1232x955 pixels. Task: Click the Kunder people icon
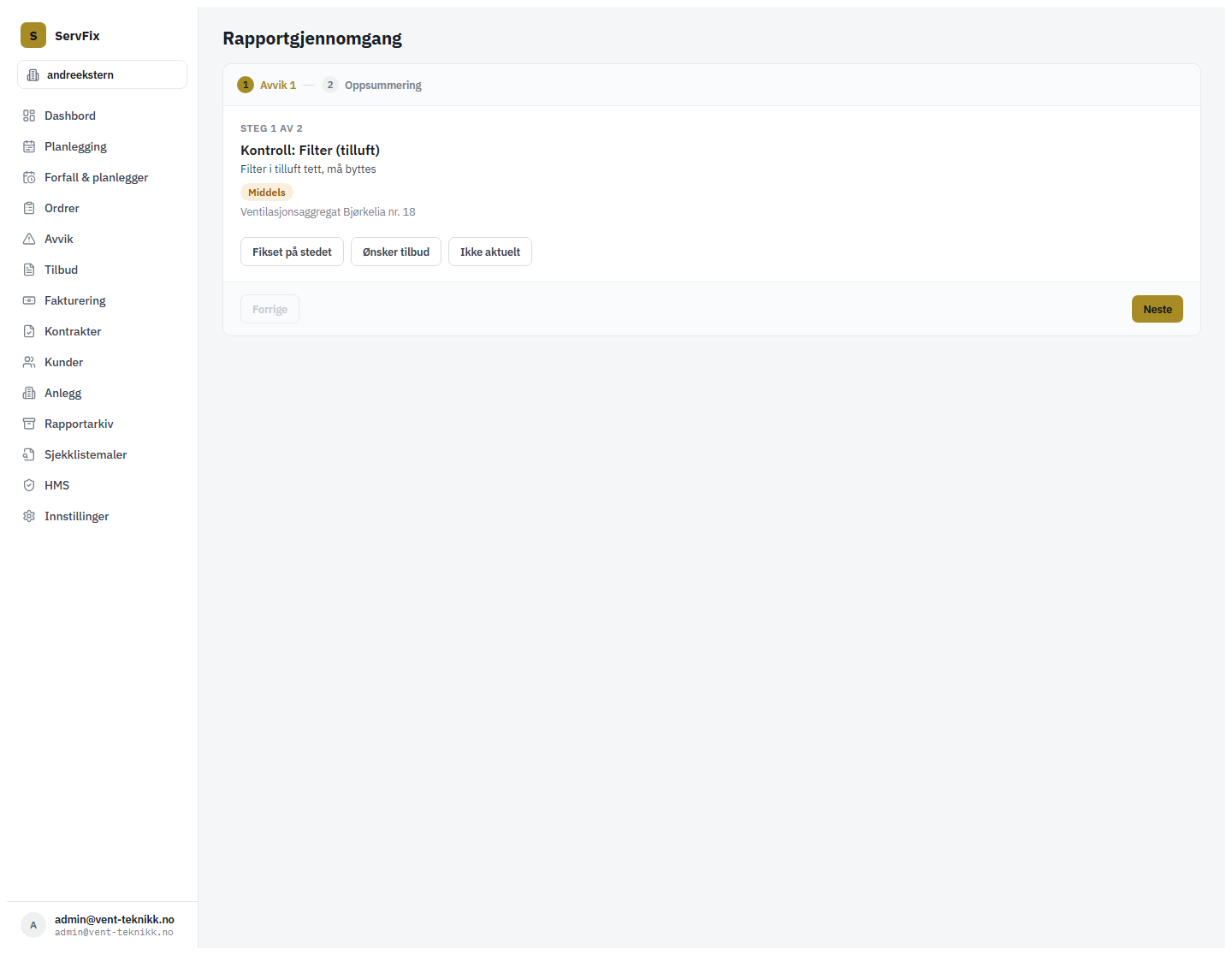[29, 362]
